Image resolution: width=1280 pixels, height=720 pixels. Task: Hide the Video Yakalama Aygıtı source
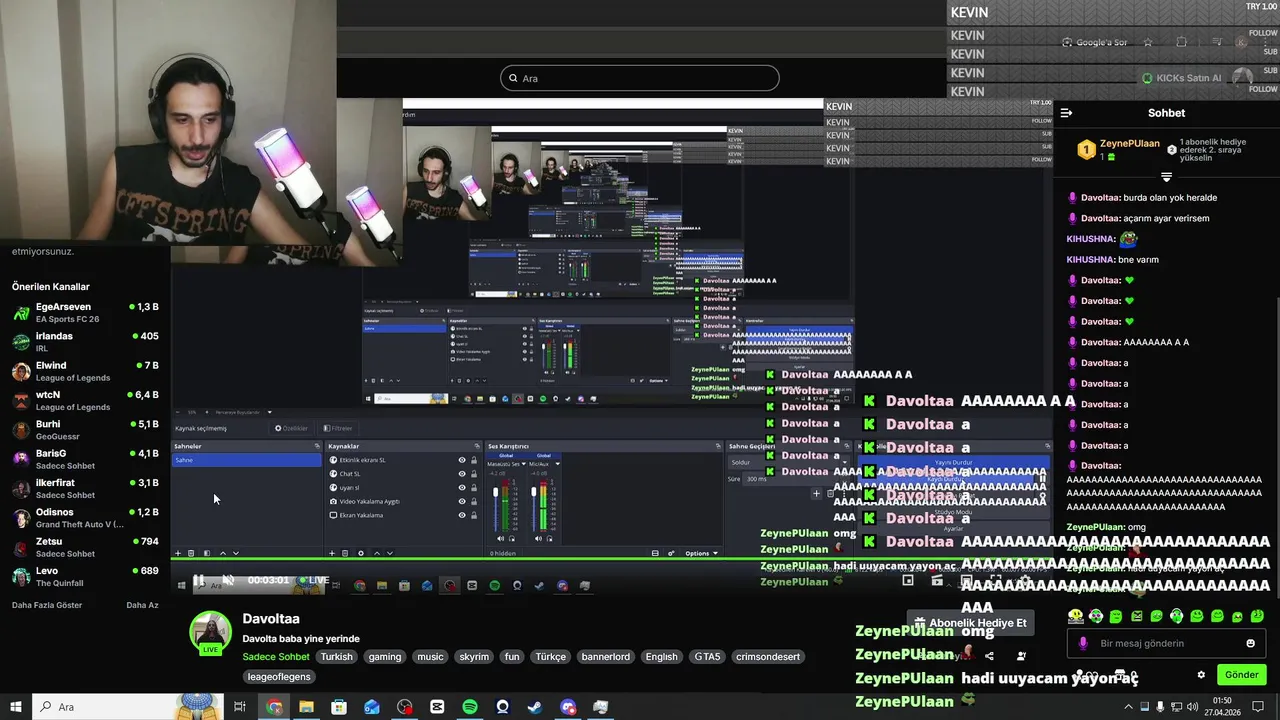[x=462, y=501]
